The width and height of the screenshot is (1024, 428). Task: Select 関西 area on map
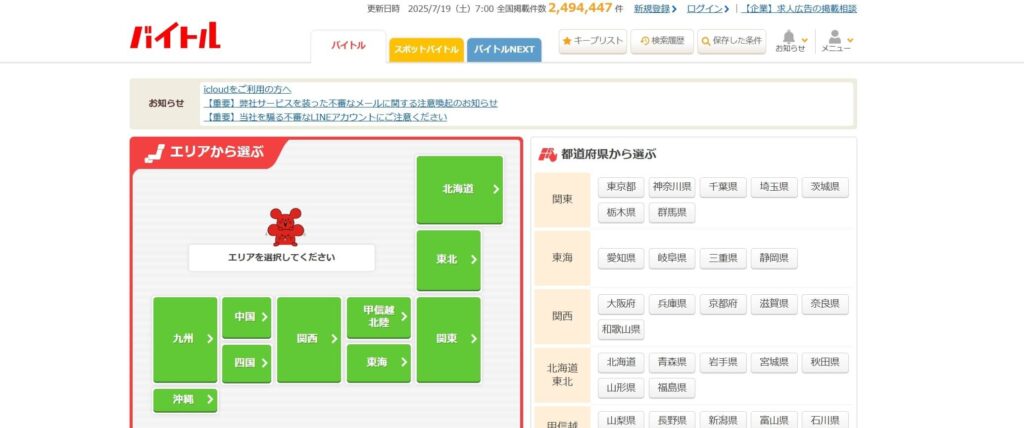click(309, 339)
